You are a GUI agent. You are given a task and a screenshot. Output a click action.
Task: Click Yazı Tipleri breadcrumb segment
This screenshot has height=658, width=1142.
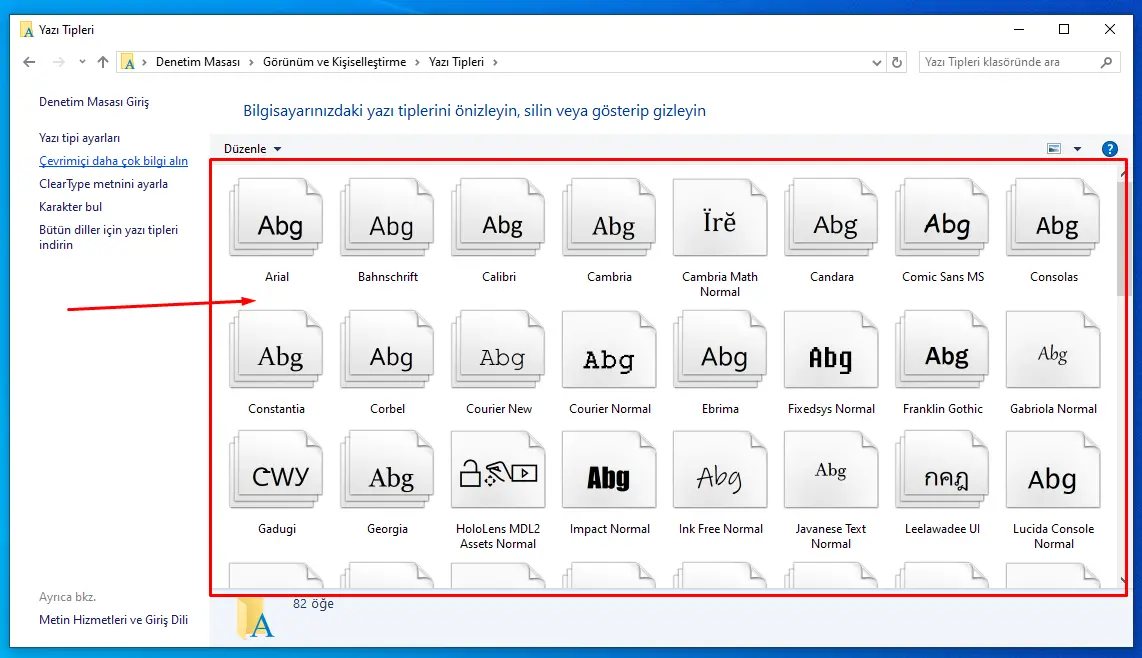coord(456,62)
